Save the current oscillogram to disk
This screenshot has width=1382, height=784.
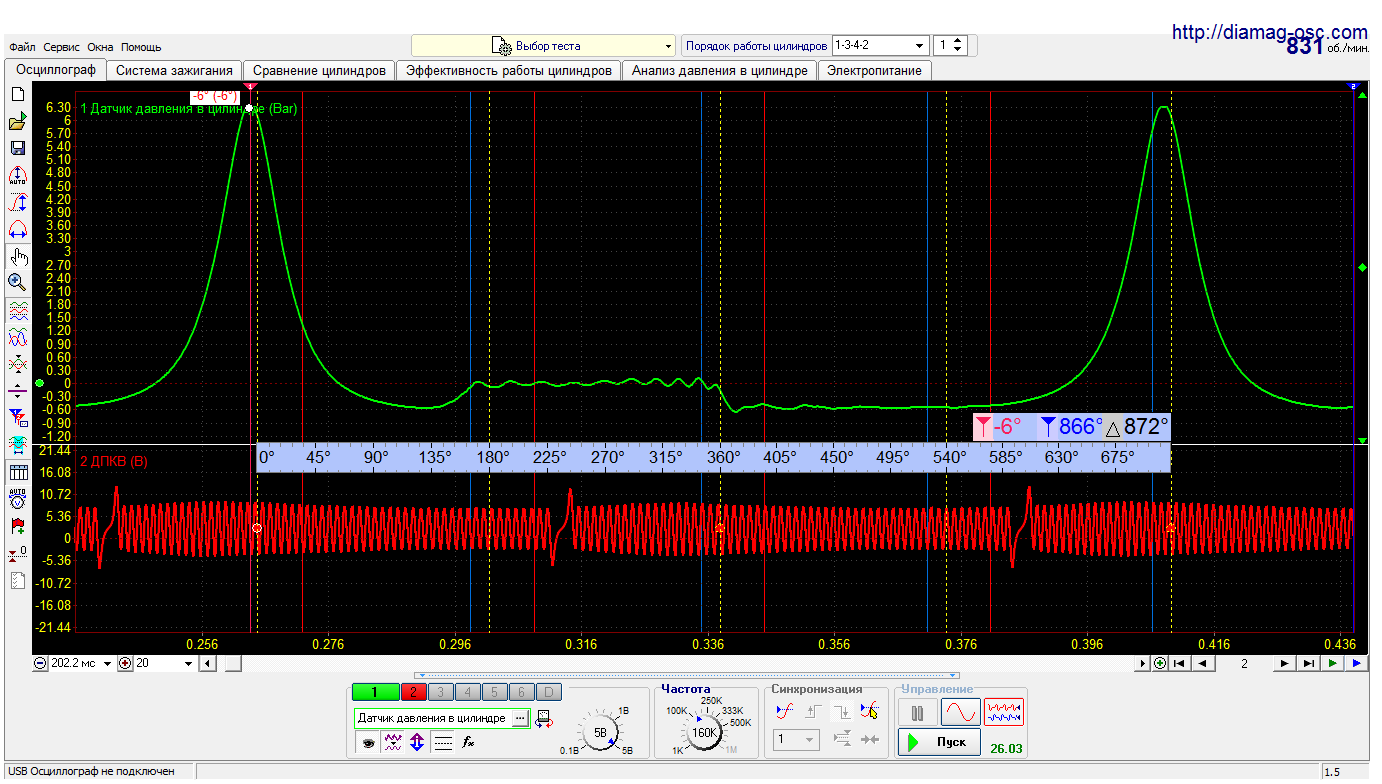click(x=17, y=148)
